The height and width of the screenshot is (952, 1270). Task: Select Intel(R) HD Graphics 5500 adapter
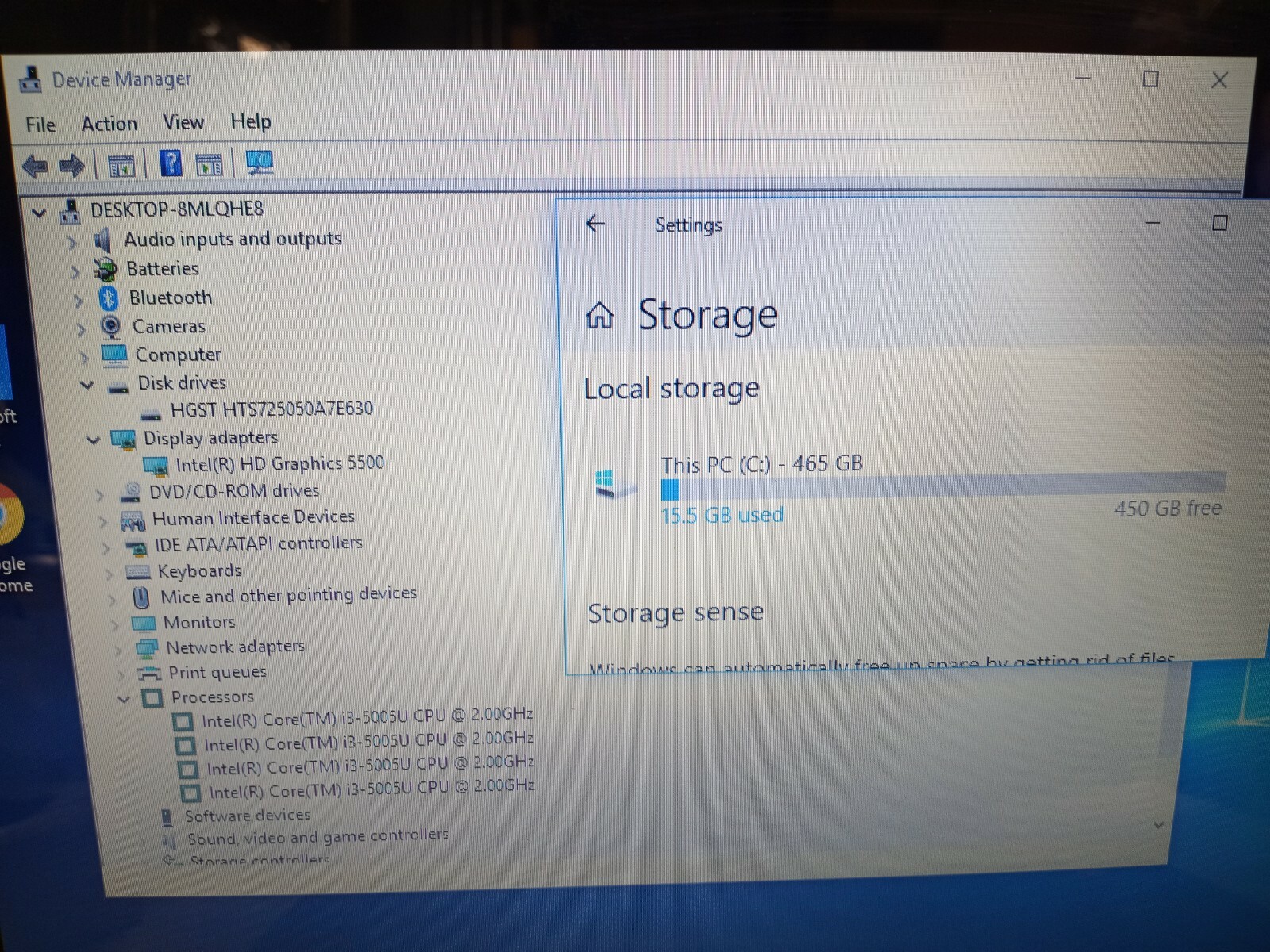coord(280,463)
